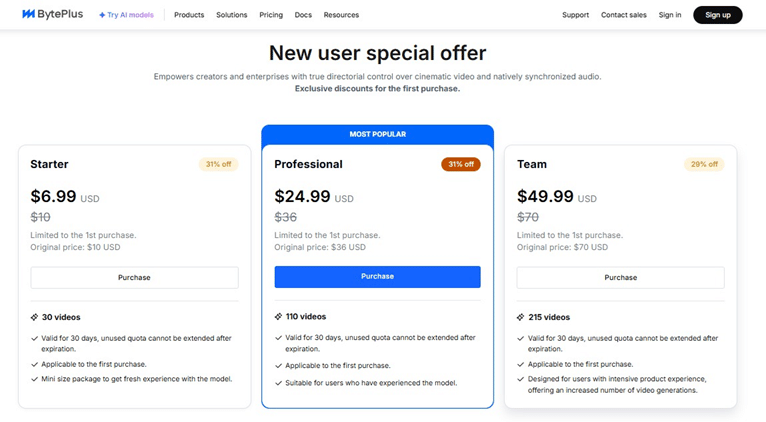Visit the Support link
The height and width of the screenshot is (422, 766).
point(575,15)
